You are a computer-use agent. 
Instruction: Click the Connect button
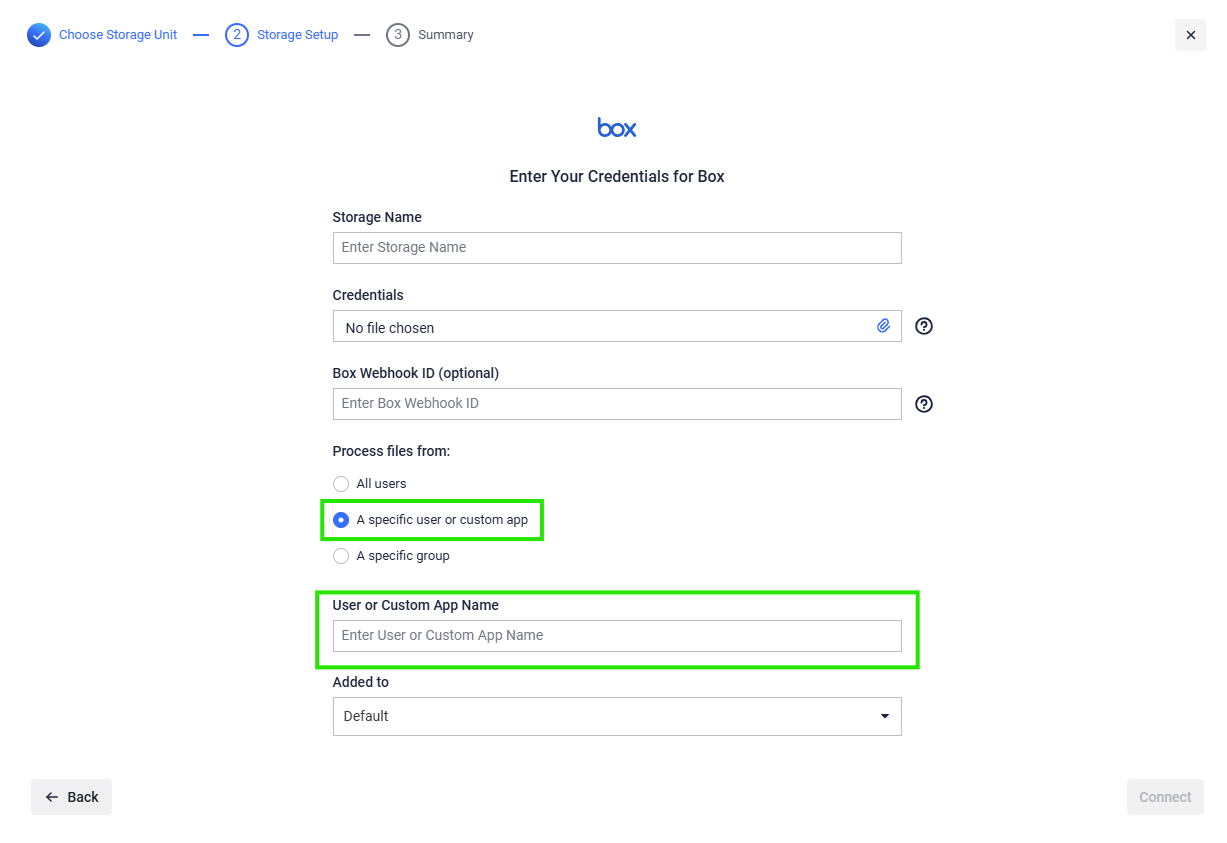(1165, 797)
